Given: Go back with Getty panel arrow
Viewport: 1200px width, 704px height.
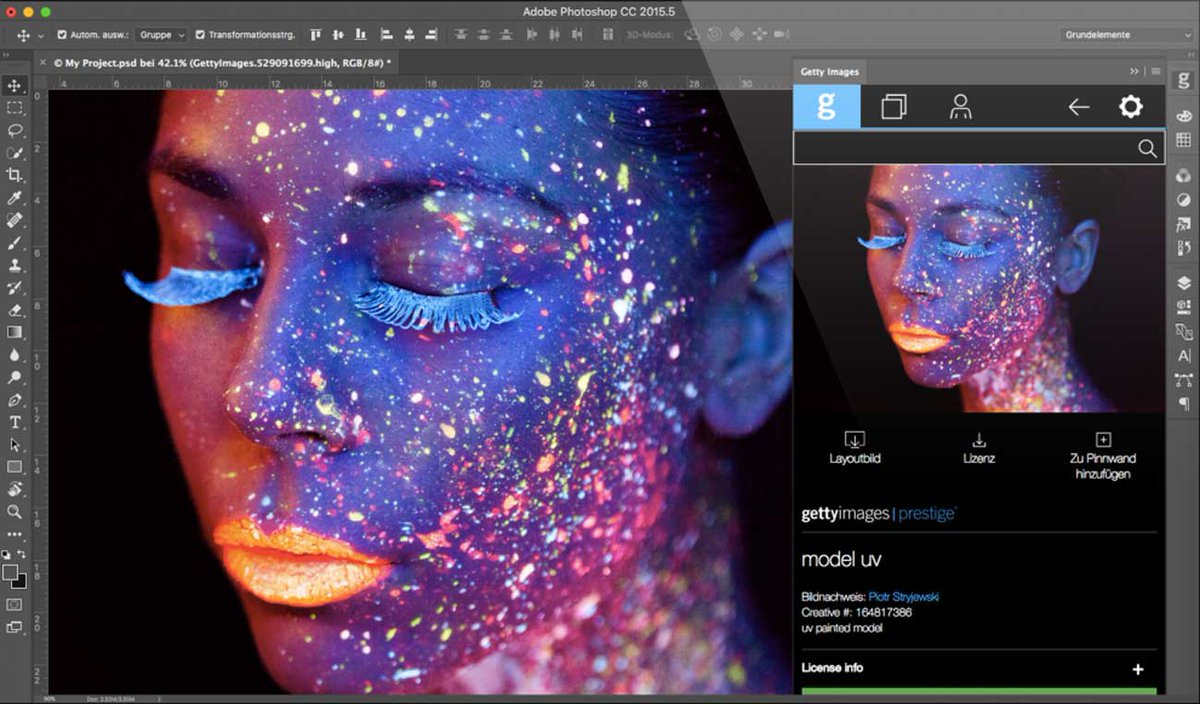Looking at the screenshot, I should point(1078,107).
